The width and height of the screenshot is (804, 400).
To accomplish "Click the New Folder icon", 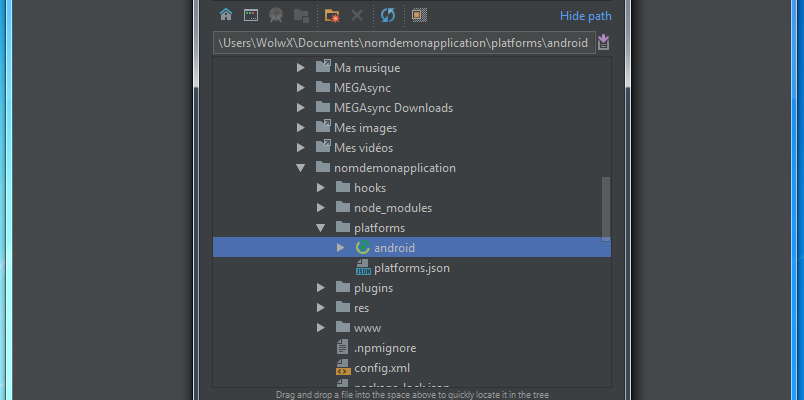I will pyautogui.click(x=332, y=15).
